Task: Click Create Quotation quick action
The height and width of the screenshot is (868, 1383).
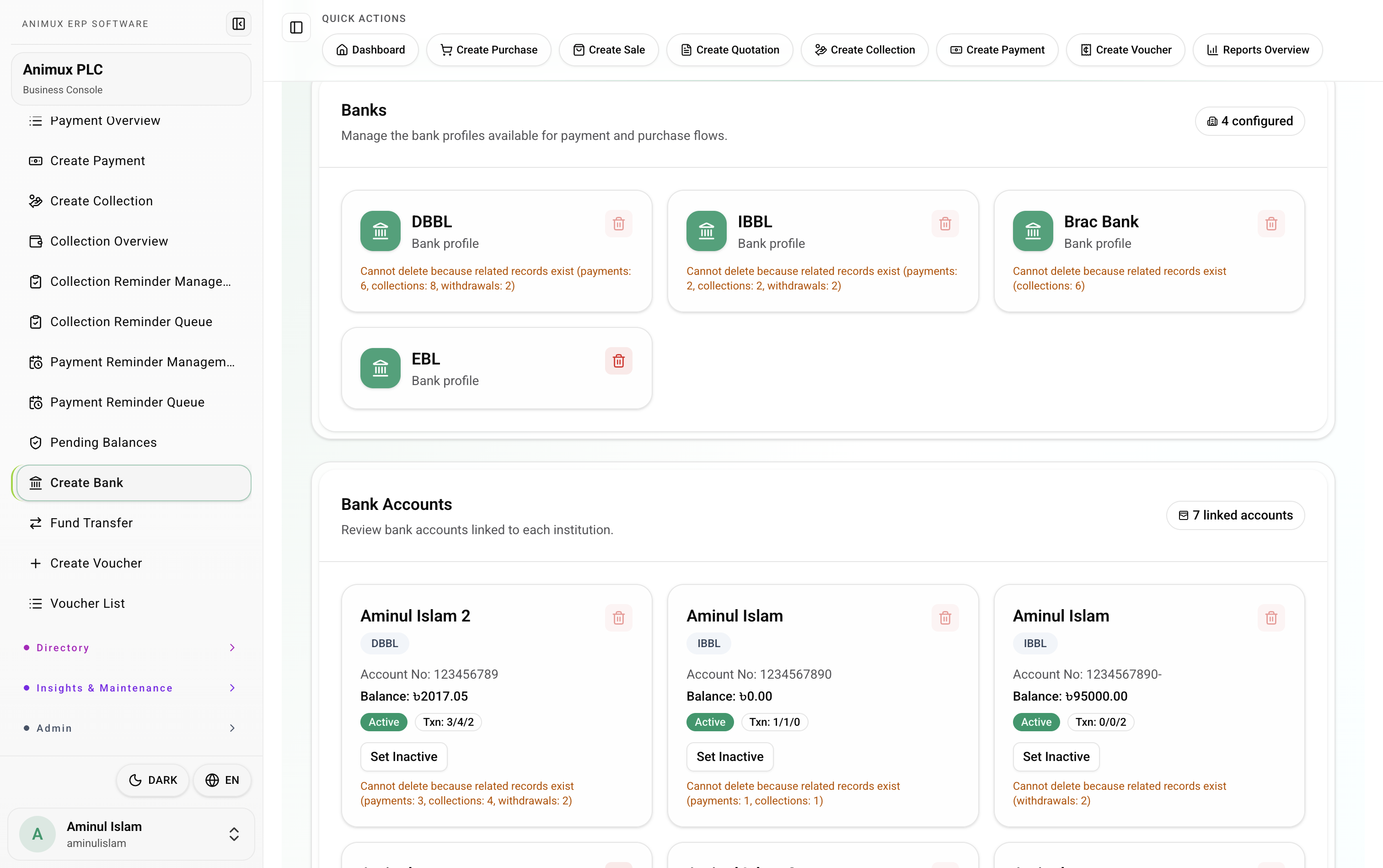Action: (x=729, y=50)
